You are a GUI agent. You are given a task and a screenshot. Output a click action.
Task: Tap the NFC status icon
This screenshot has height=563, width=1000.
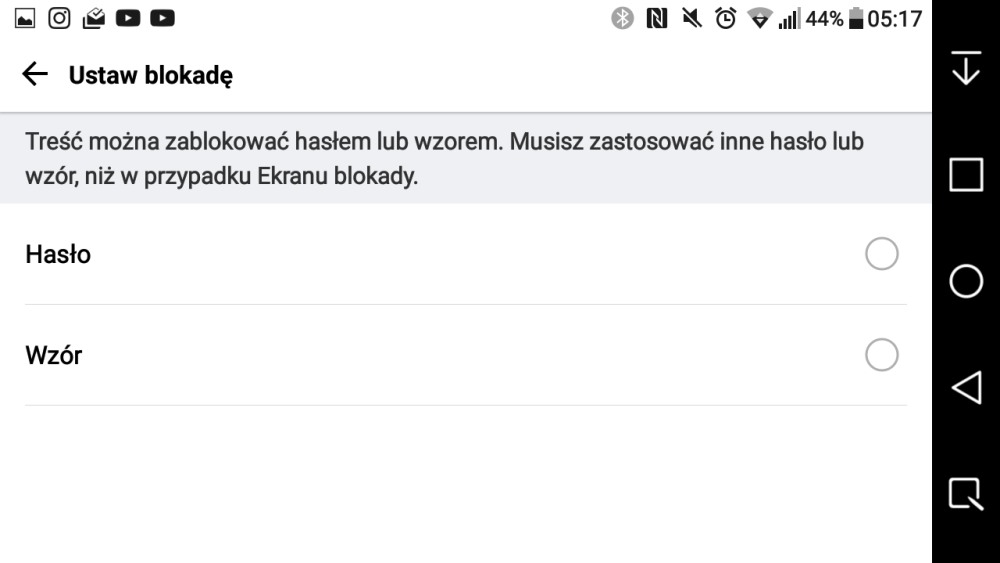(x=657, y=18)
